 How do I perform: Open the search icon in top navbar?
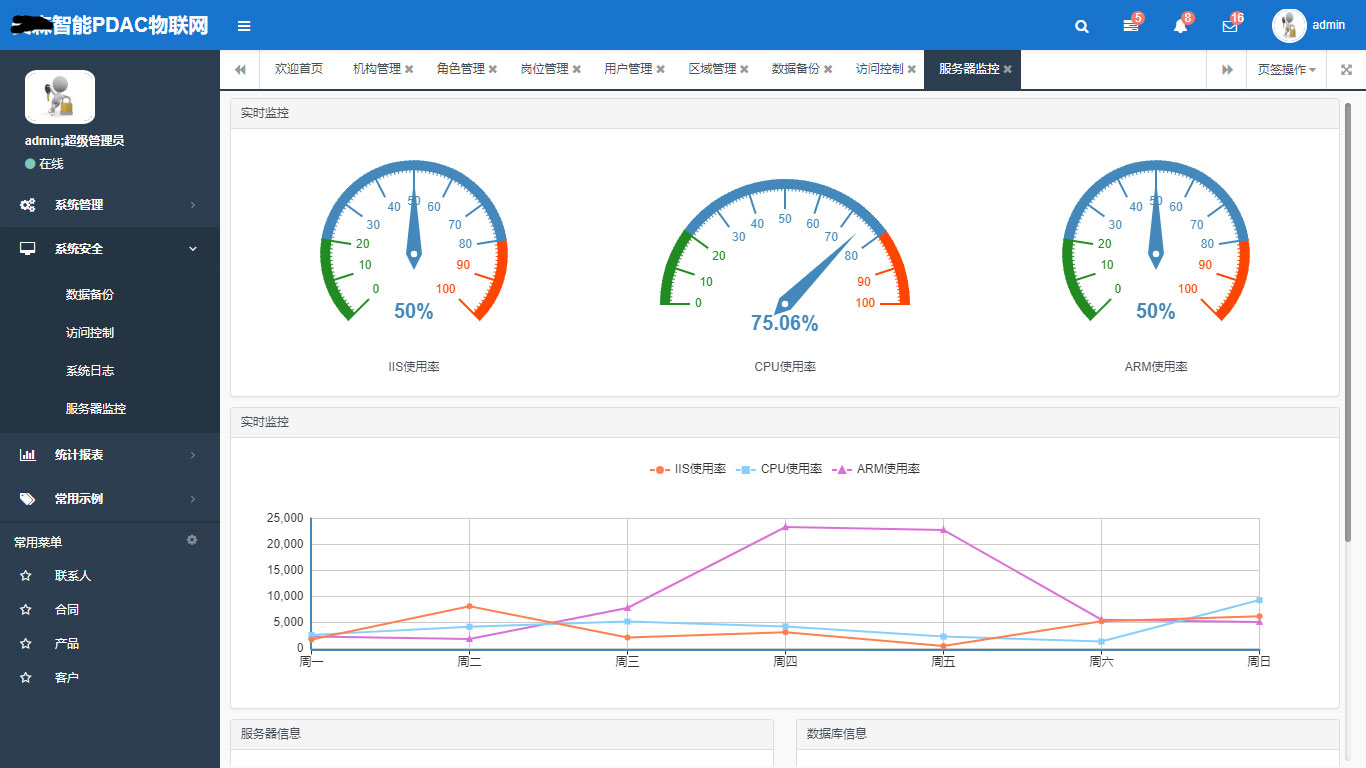(x=1081, y=26)
